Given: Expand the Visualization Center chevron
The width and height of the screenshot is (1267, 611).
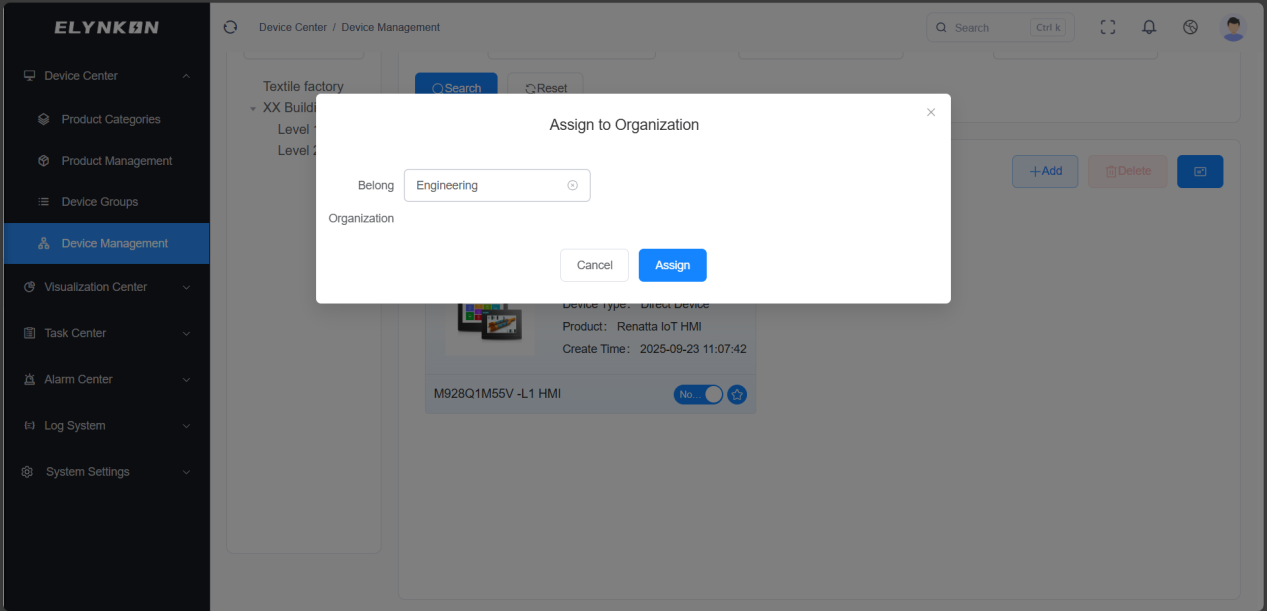Looking at the screenshot, I should [x=186, y=287].
